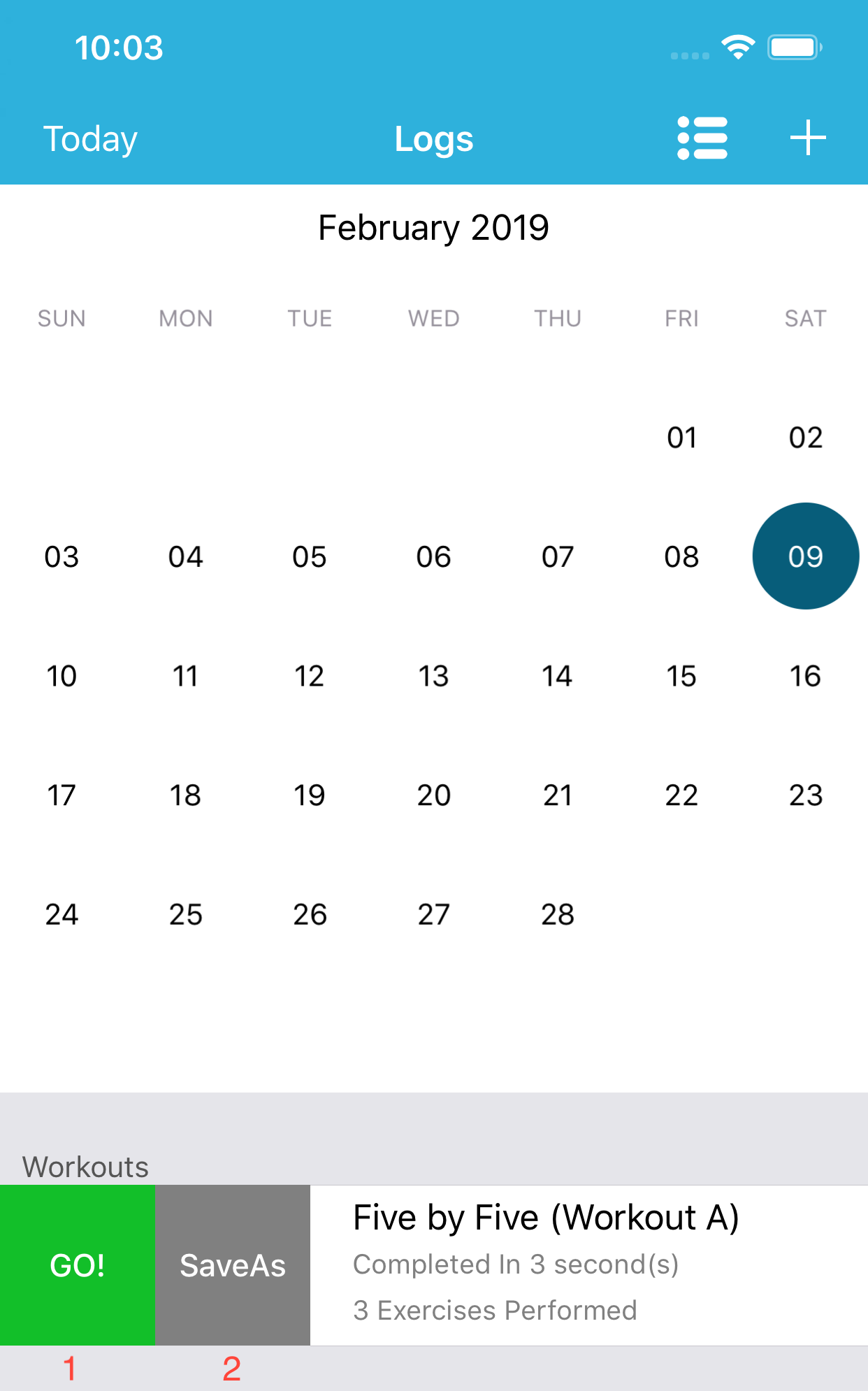The width and height of the screenshot is (868, 1391).
Task: Select the highlighted date 09
Action: click(806, 556)
